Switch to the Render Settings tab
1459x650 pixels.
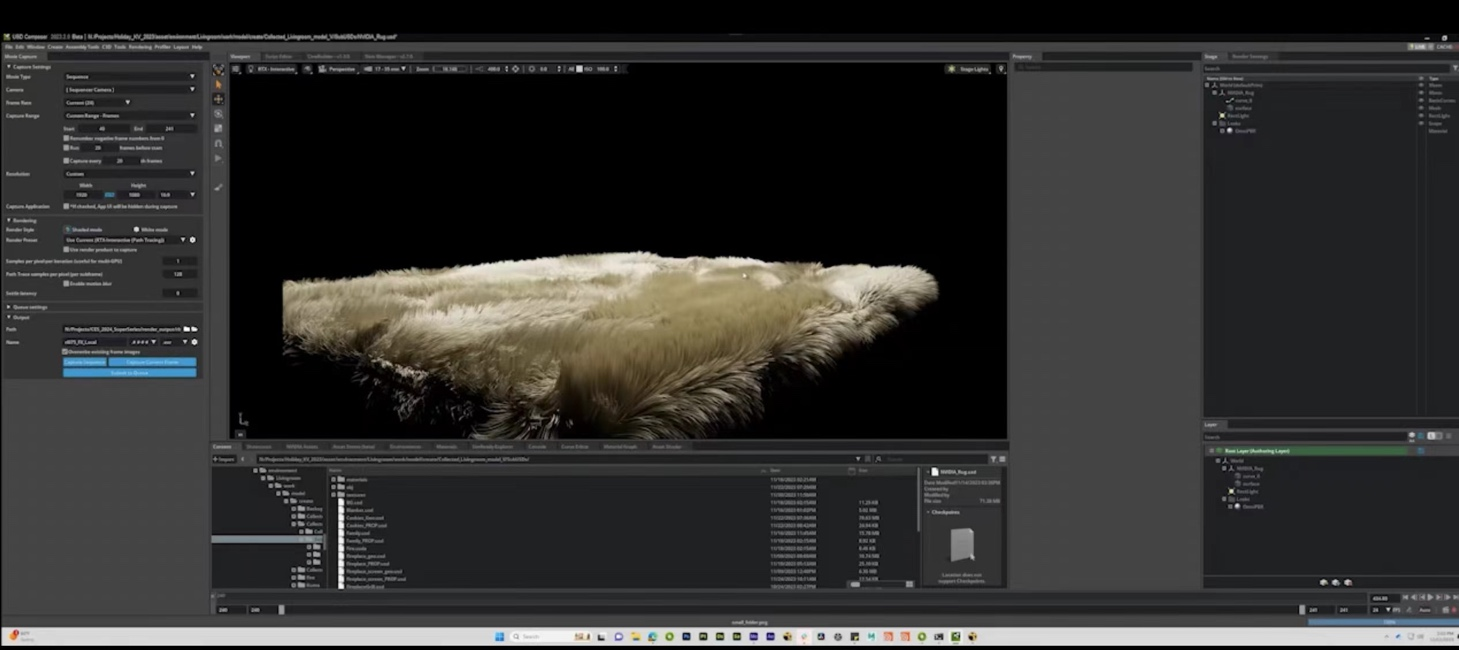pos(1250,56)
